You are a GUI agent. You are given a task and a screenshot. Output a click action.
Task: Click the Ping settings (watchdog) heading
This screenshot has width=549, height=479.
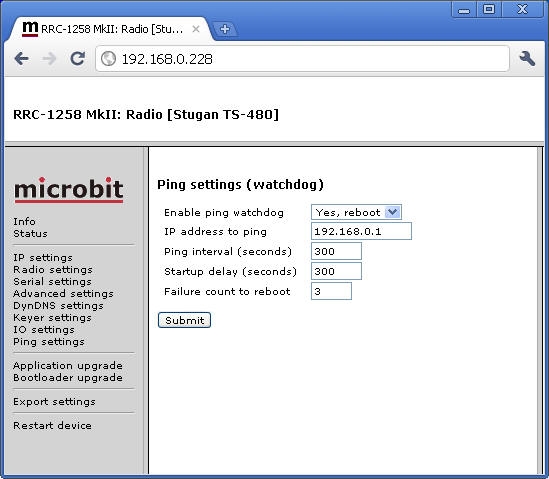tap(240, 185)
